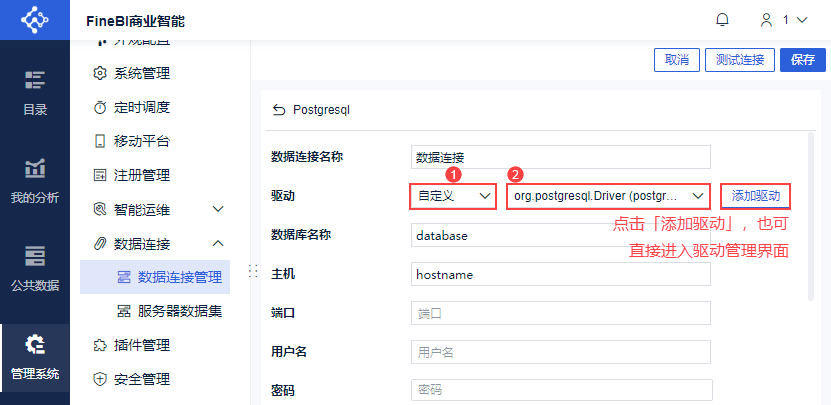Open 服务器数据集 submenu item
Image resolution: width=831 pixels, height=405 pixels.
coord(170,312)
